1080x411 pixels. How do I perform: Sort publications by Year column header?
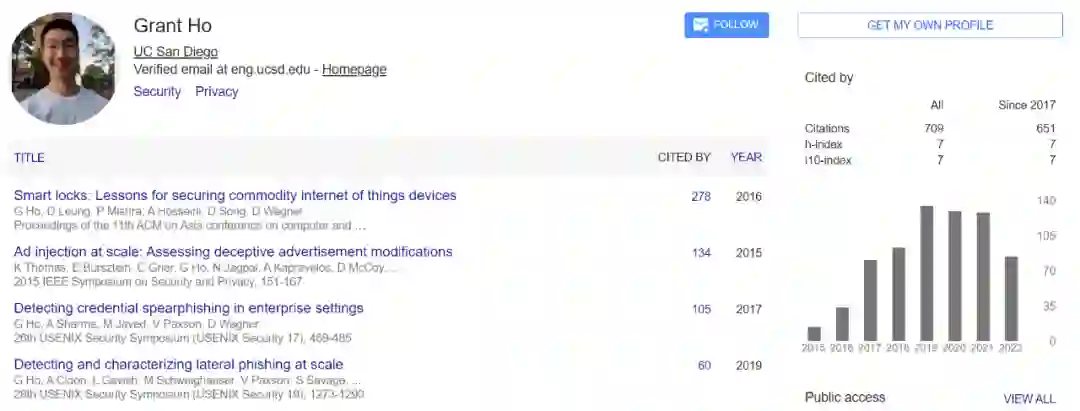tap(746, 157)
